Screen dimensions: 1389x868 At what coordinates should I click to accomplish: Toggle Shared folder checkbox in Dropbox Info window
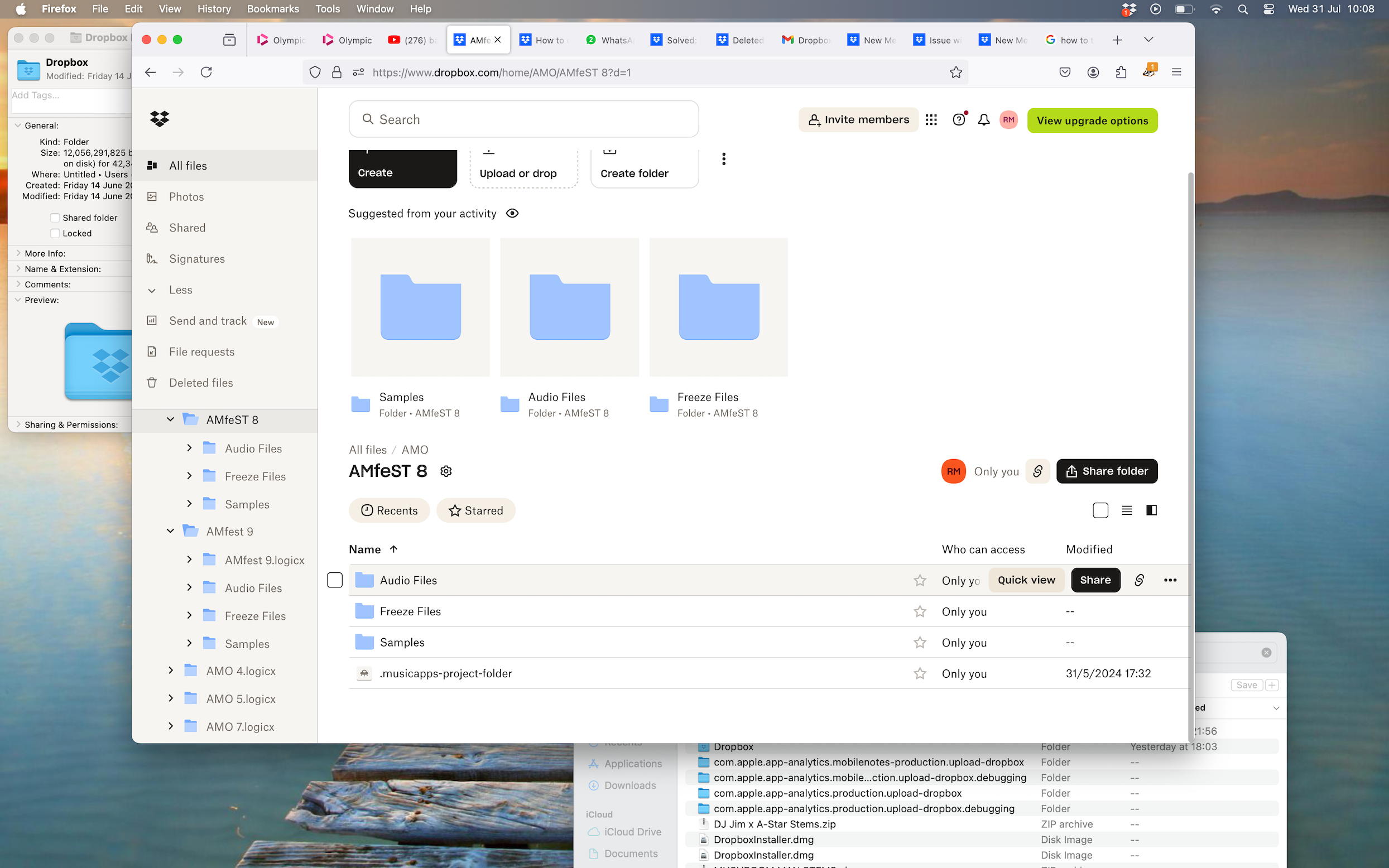[55, 218]
